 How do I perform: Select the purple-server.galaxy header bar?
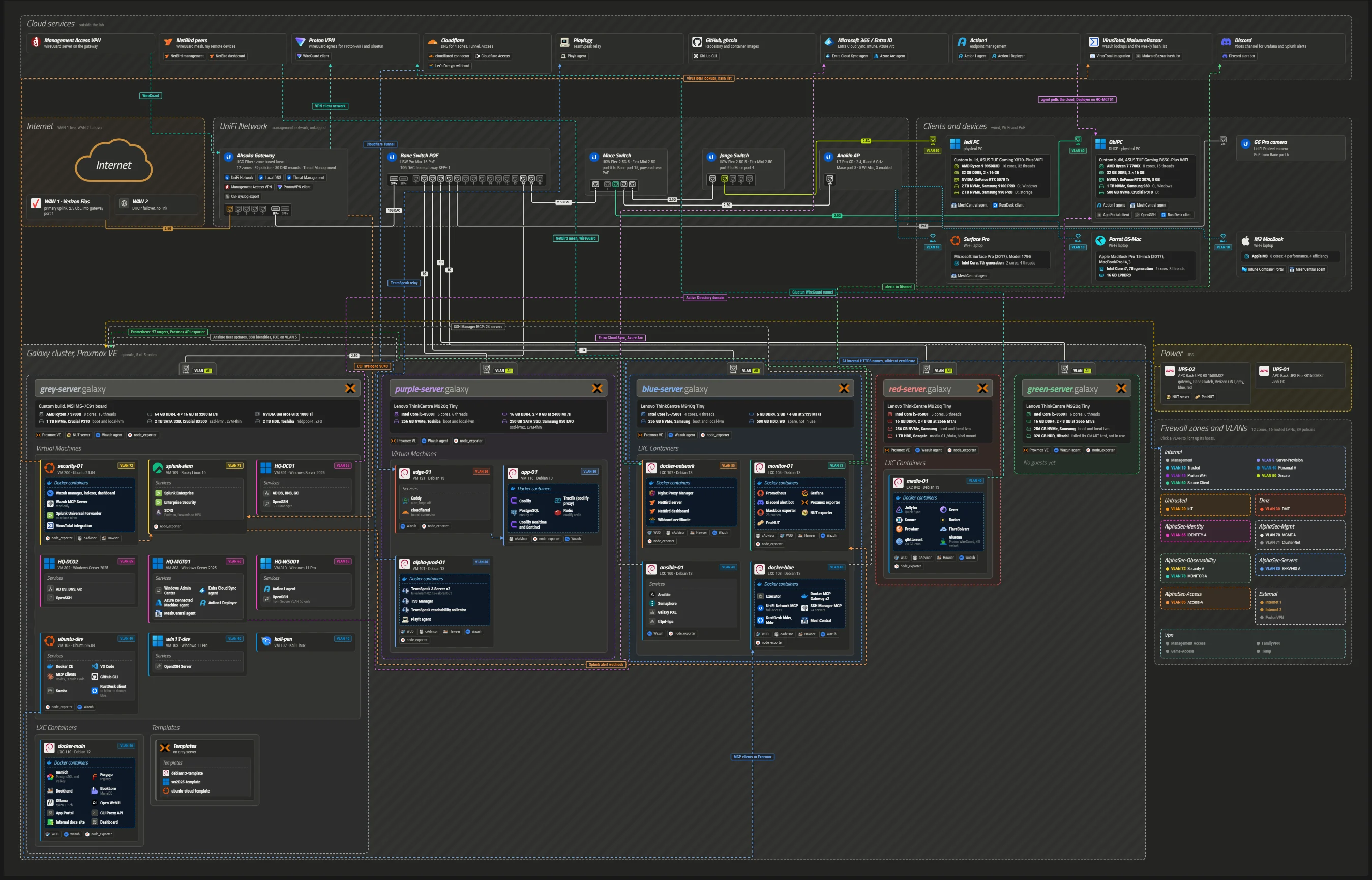pos(498,389)
